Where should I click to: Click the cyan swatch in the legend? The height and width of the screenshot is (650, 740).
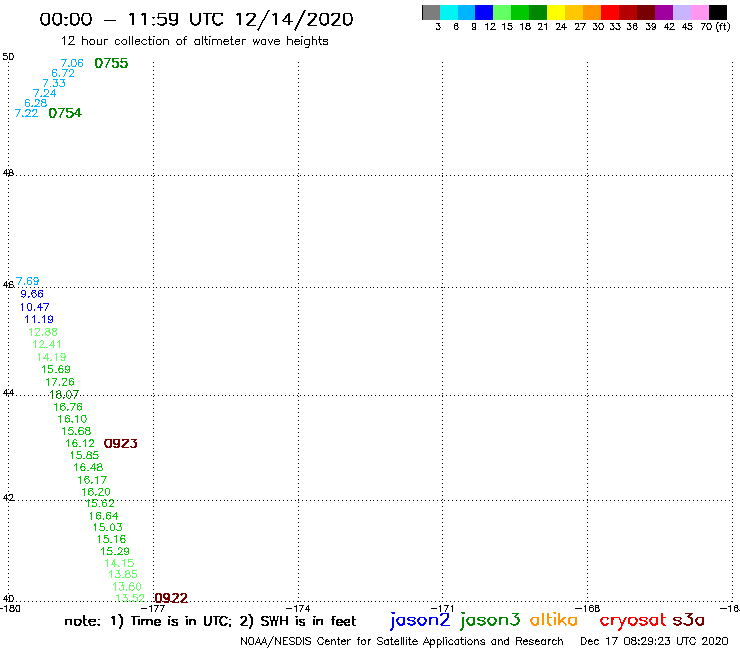(x=448, y=12)
